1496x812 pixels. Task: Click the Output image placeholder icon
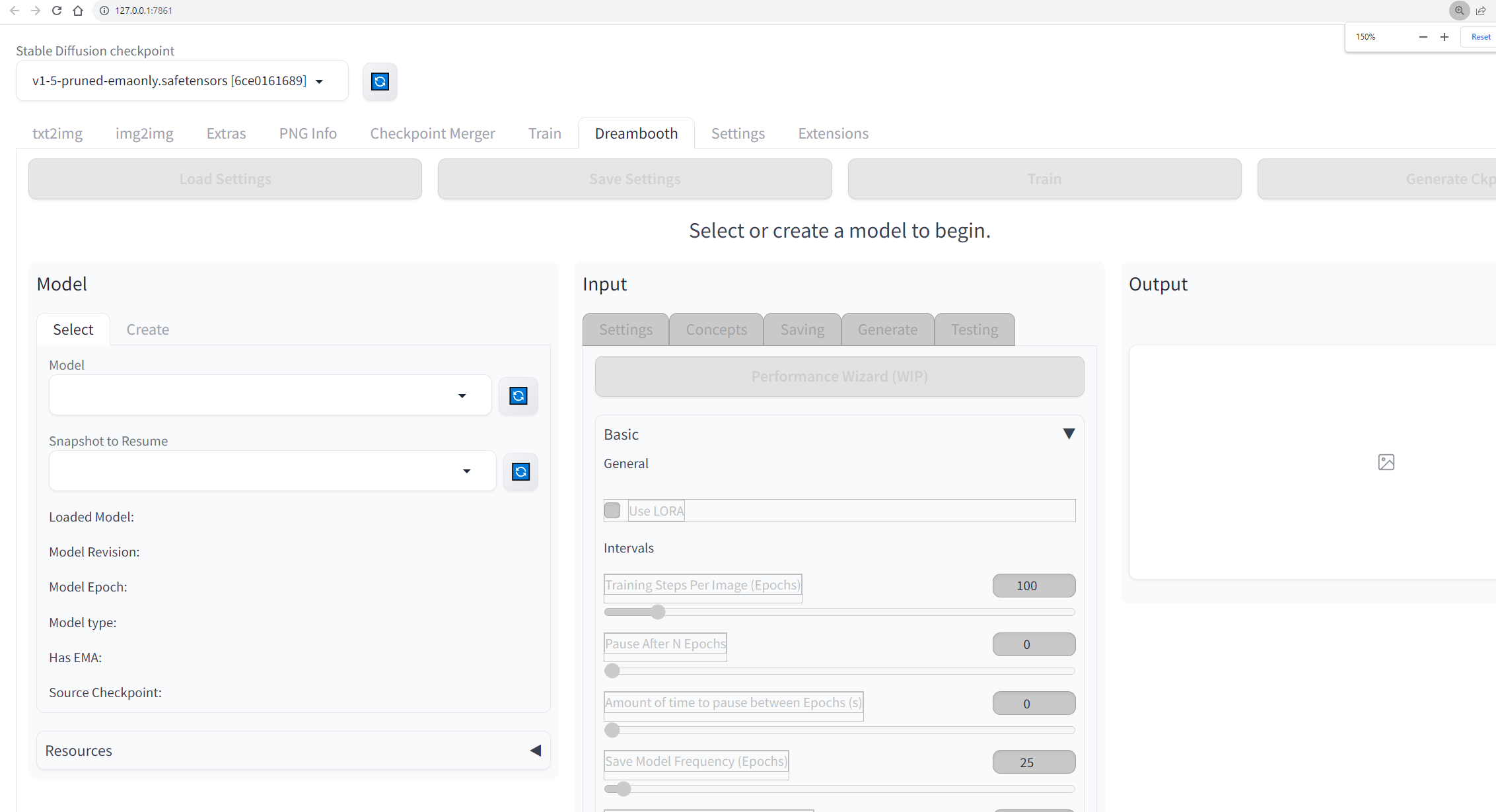[1386, 462]
